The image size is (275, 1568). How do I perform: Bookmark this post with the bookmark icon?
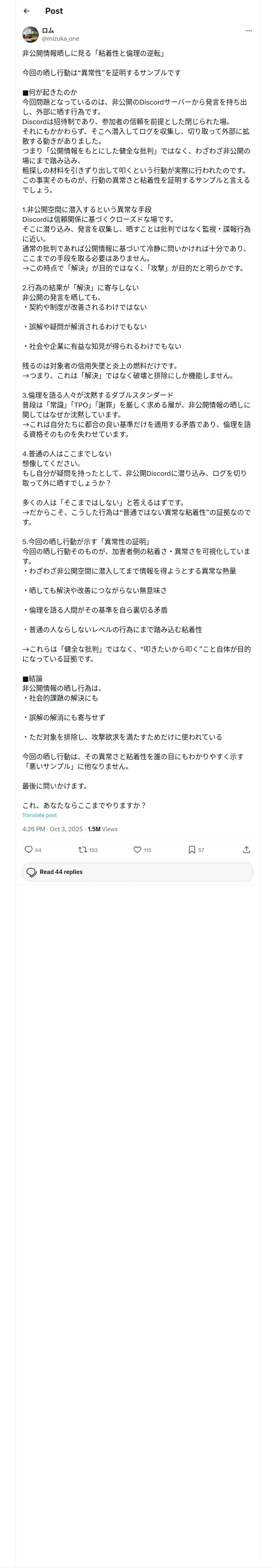191,849
